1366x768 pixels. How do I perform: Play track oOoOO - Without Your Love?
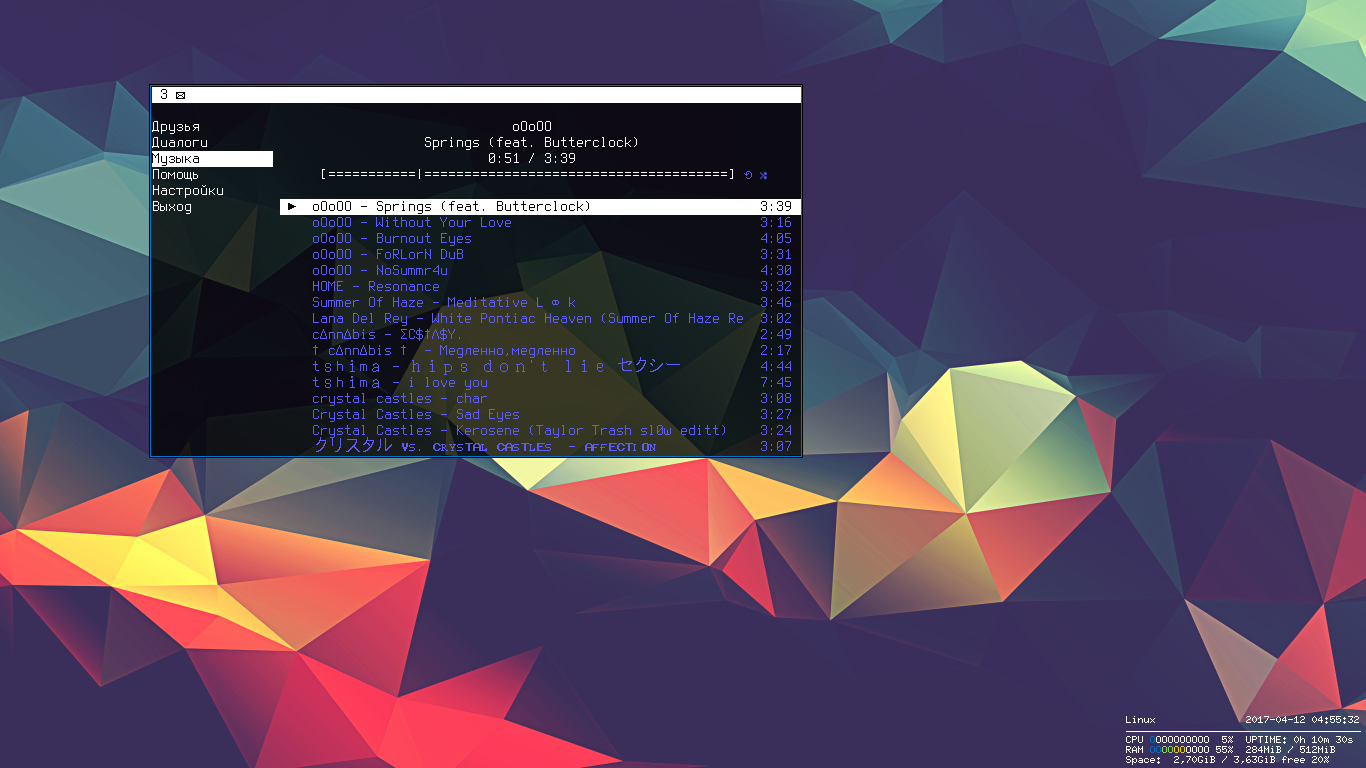[541, 223]
